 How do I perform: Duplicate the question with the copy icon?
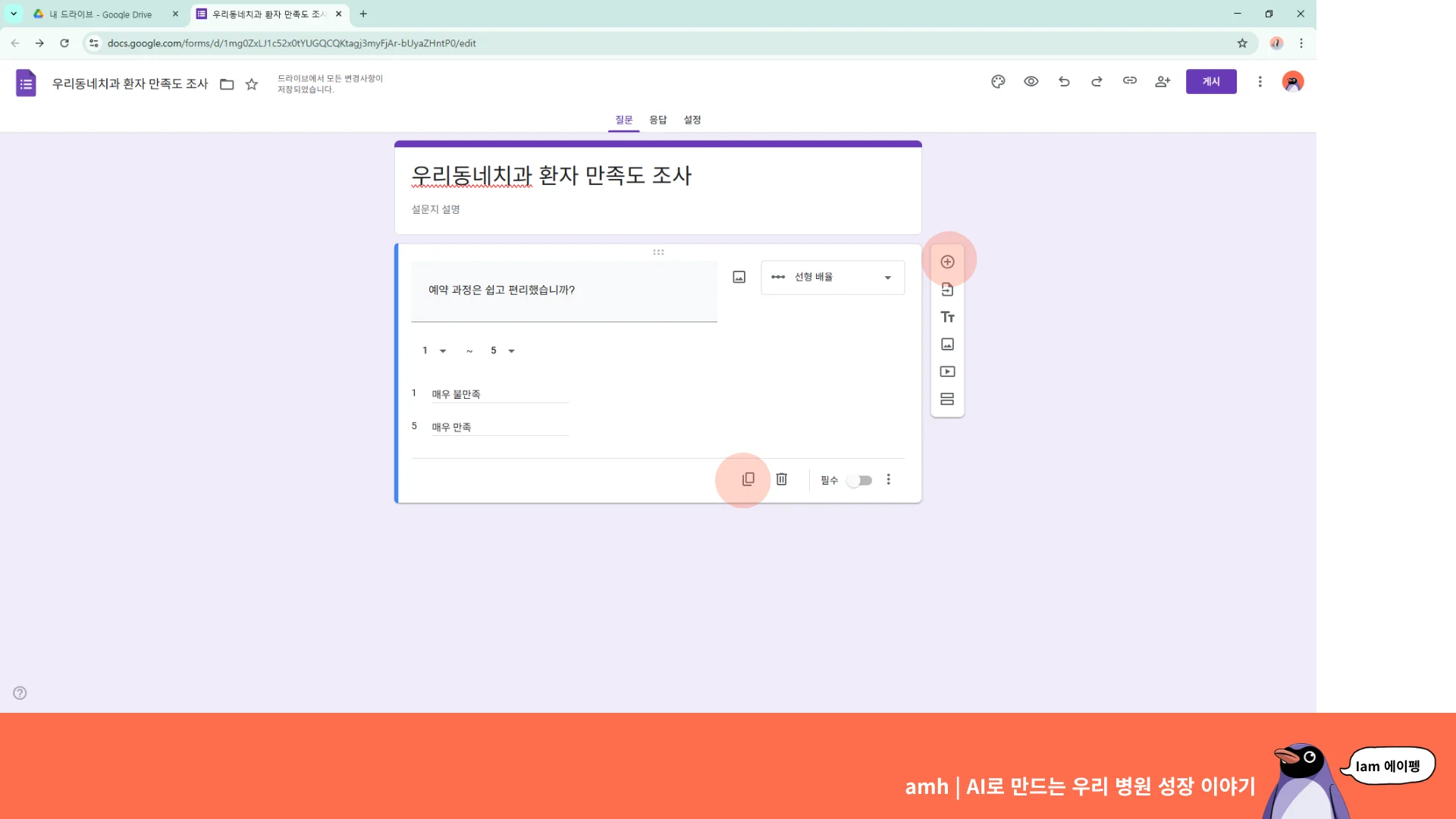pos(748,479)
